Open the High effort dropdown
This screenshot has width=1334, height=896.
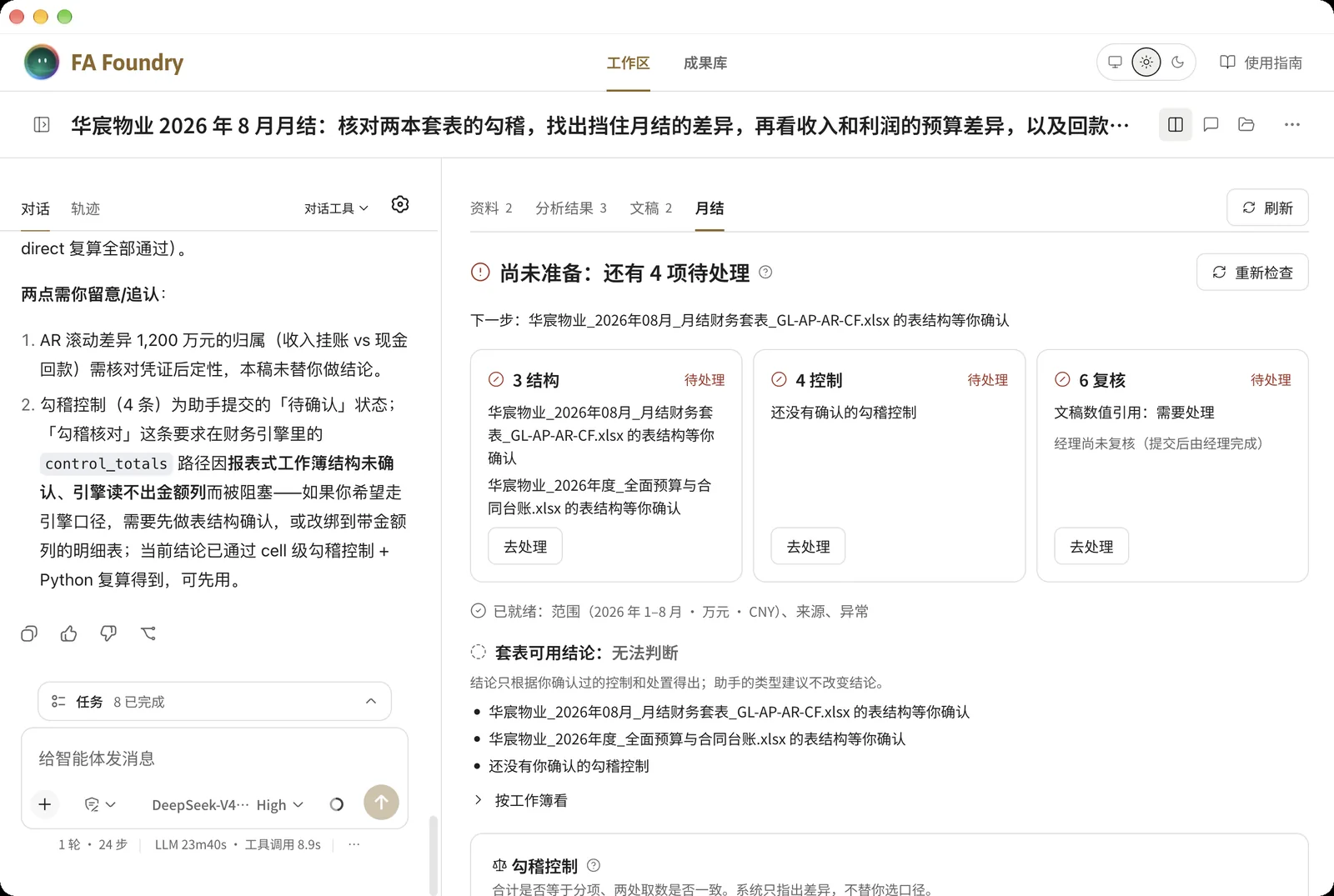279,805
